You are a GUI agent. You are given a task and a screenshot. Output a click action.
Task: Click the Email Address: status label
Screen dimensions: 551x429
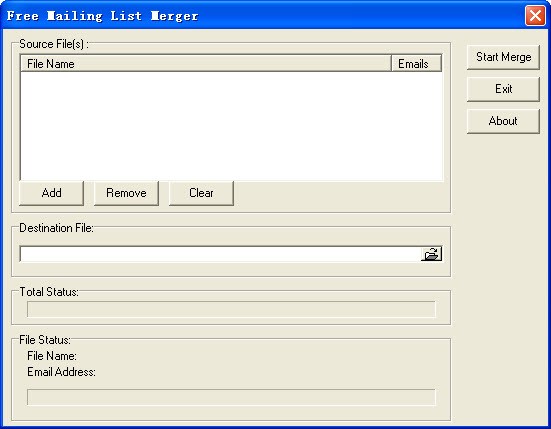[61, 372]
